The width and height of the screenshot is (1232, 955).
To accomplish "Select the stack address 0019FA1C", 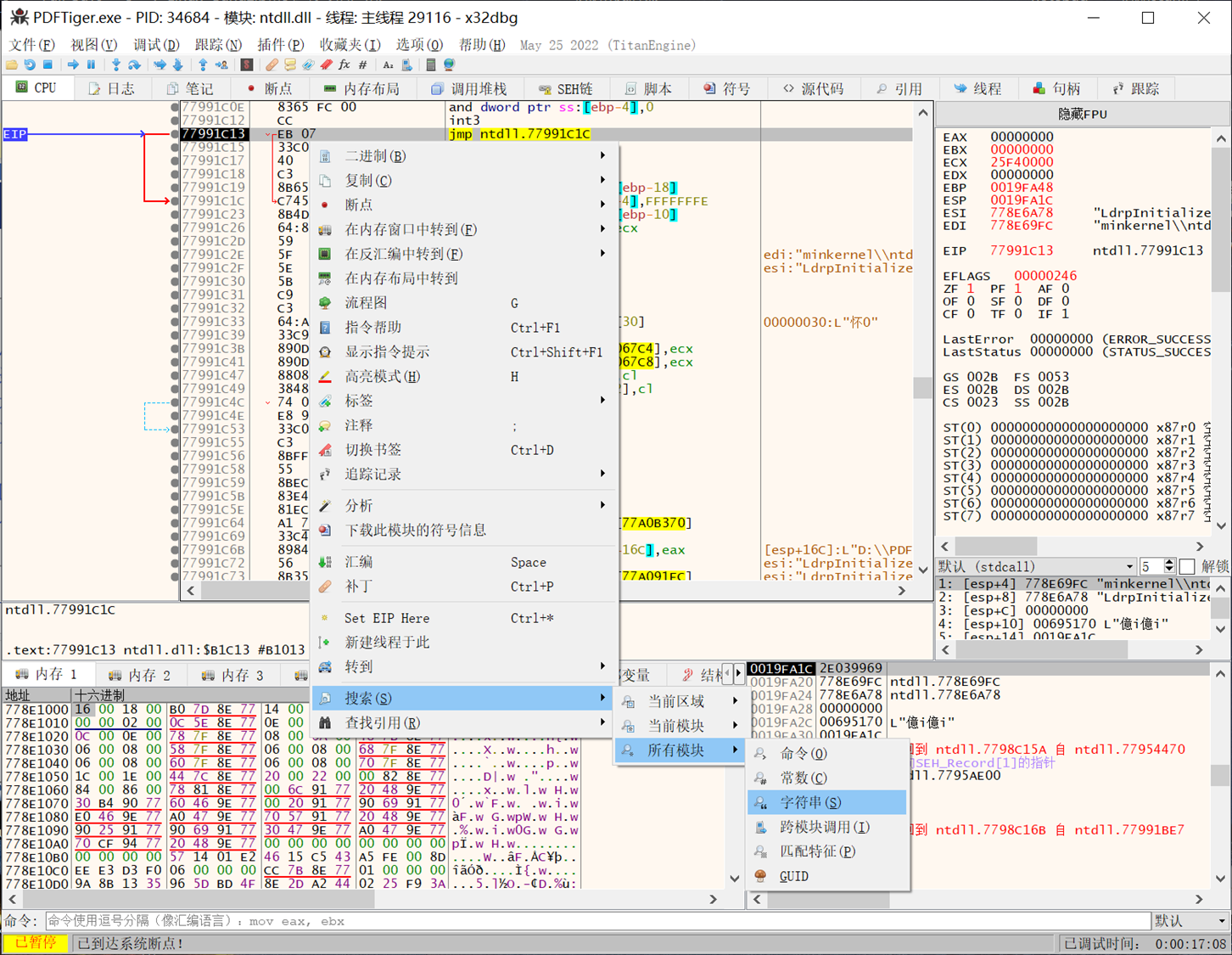I will (781, 669).
